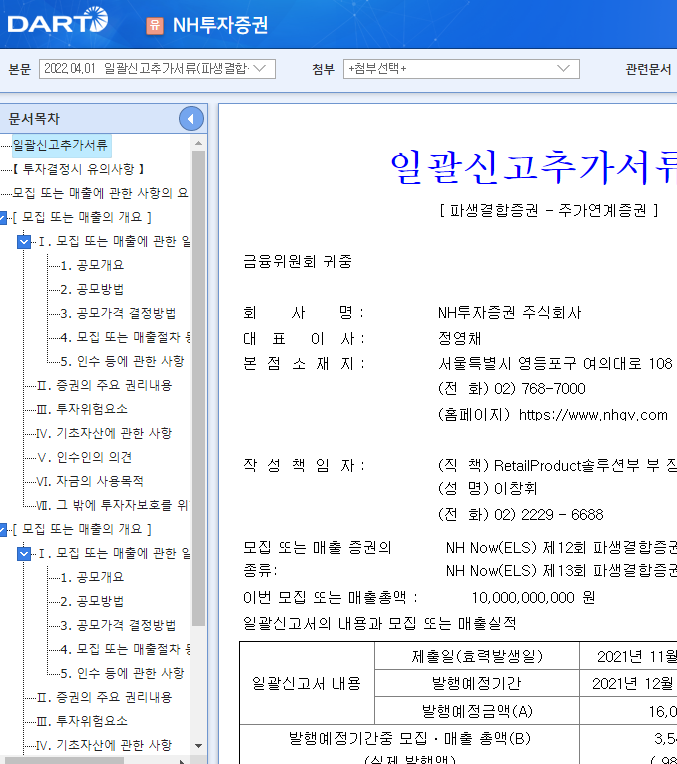The image size is (677, 764).
Task: Open Ⅴ. 인수인의 의견 entry
Action: [x=85, y=457]
